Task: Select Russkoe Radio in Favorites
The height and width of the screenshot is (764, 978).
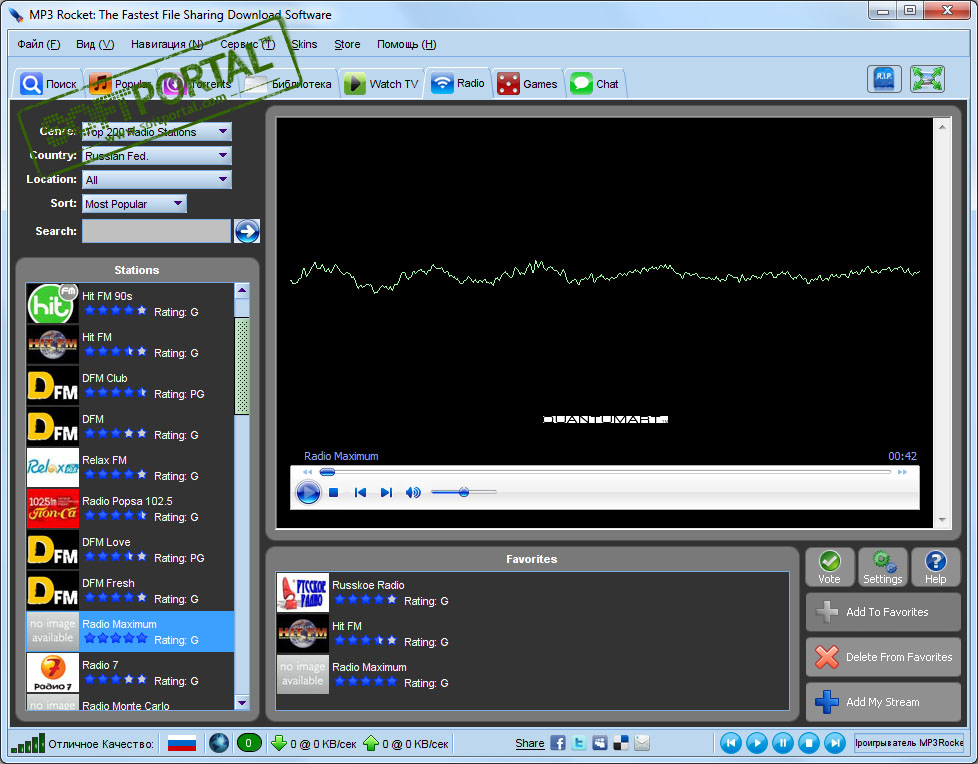Action: [x=532, y=593]
